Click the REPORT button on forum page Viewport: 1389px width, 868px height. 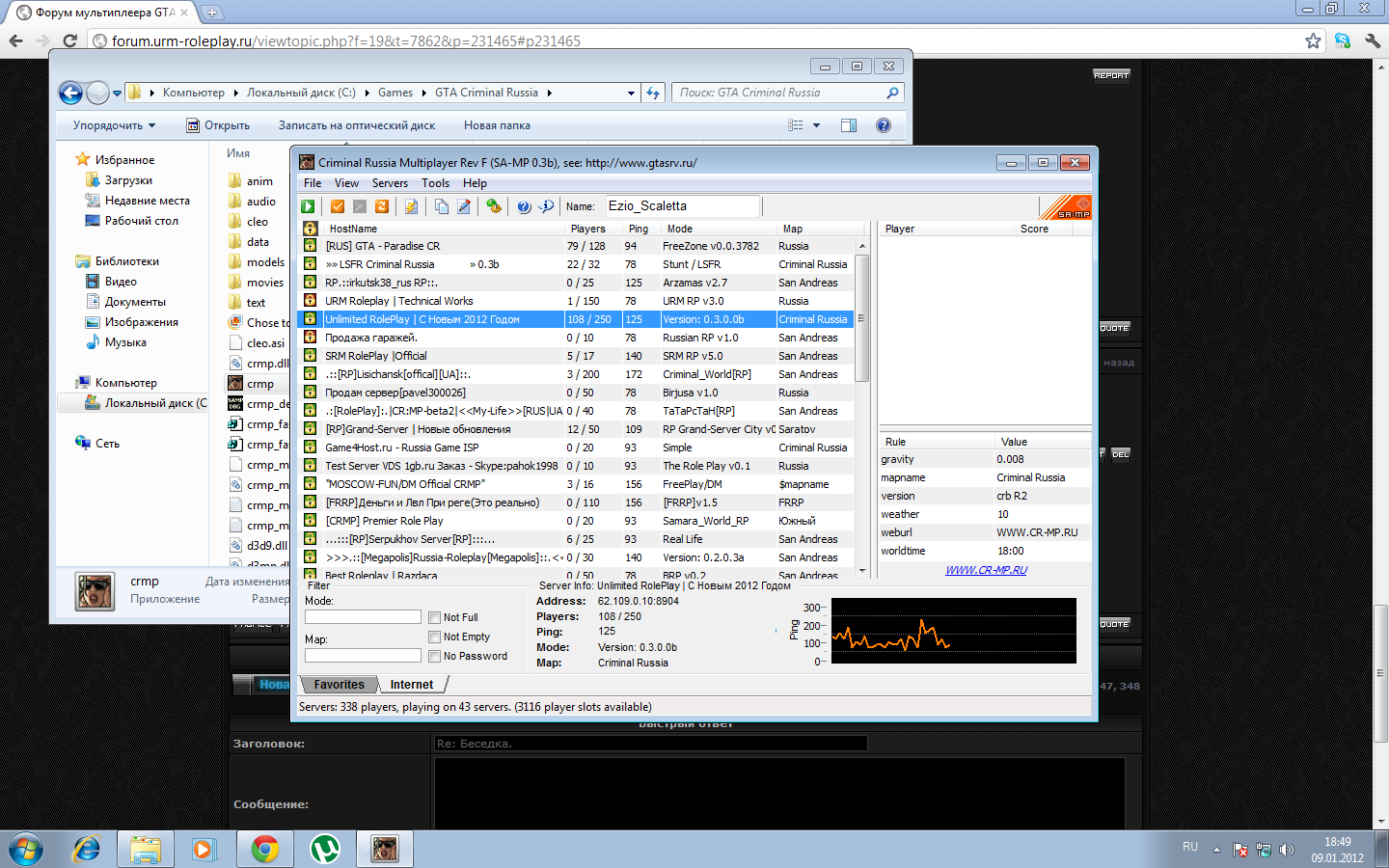(1111, 75)
